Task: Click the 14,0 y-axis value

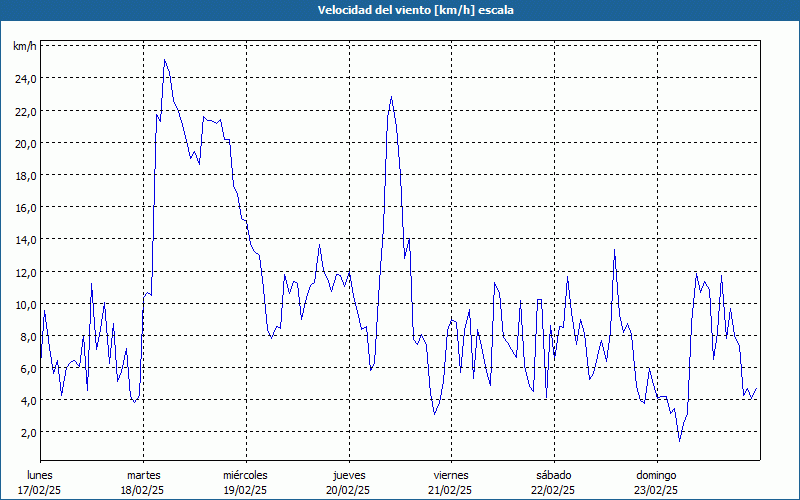Action: [26, 240]
